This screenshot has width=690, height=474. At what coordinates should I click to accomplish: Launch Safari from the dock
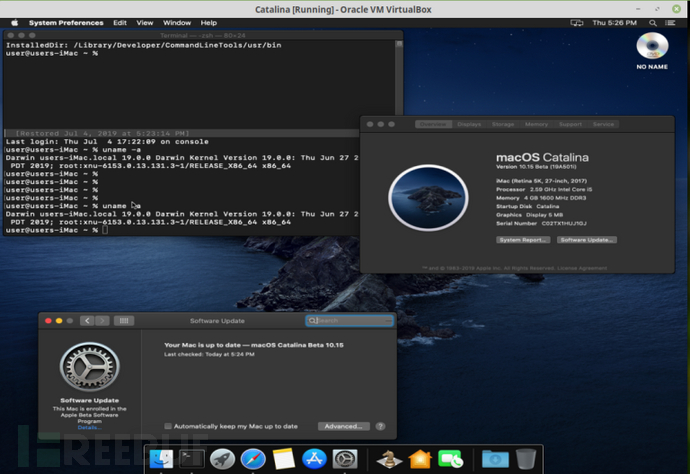(x=253, y=459)
